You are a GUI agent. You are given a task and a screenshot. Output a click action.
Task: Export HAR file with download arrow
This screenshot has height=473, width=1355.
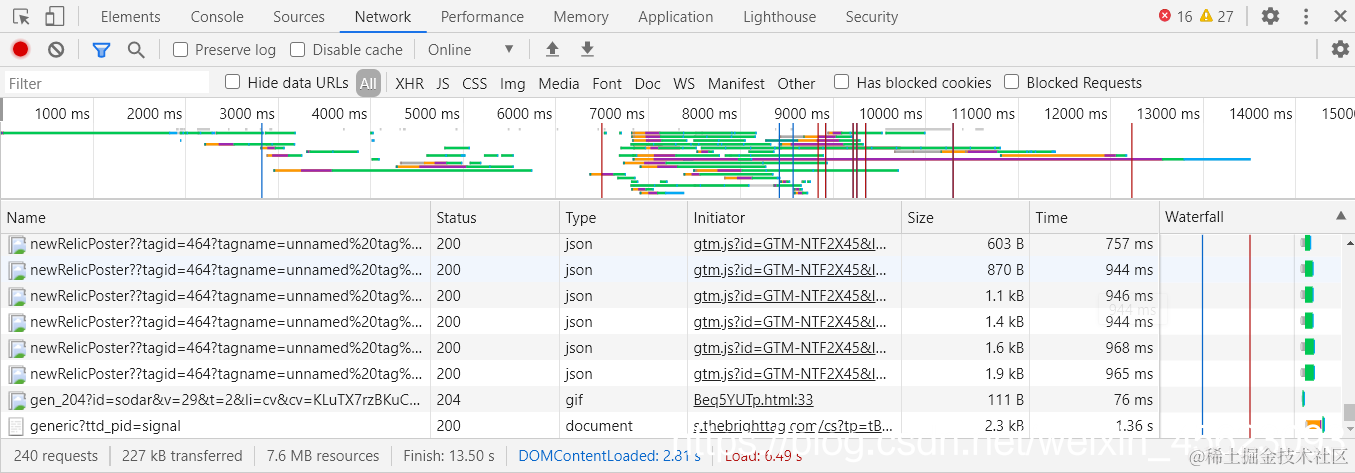point(588,49)
